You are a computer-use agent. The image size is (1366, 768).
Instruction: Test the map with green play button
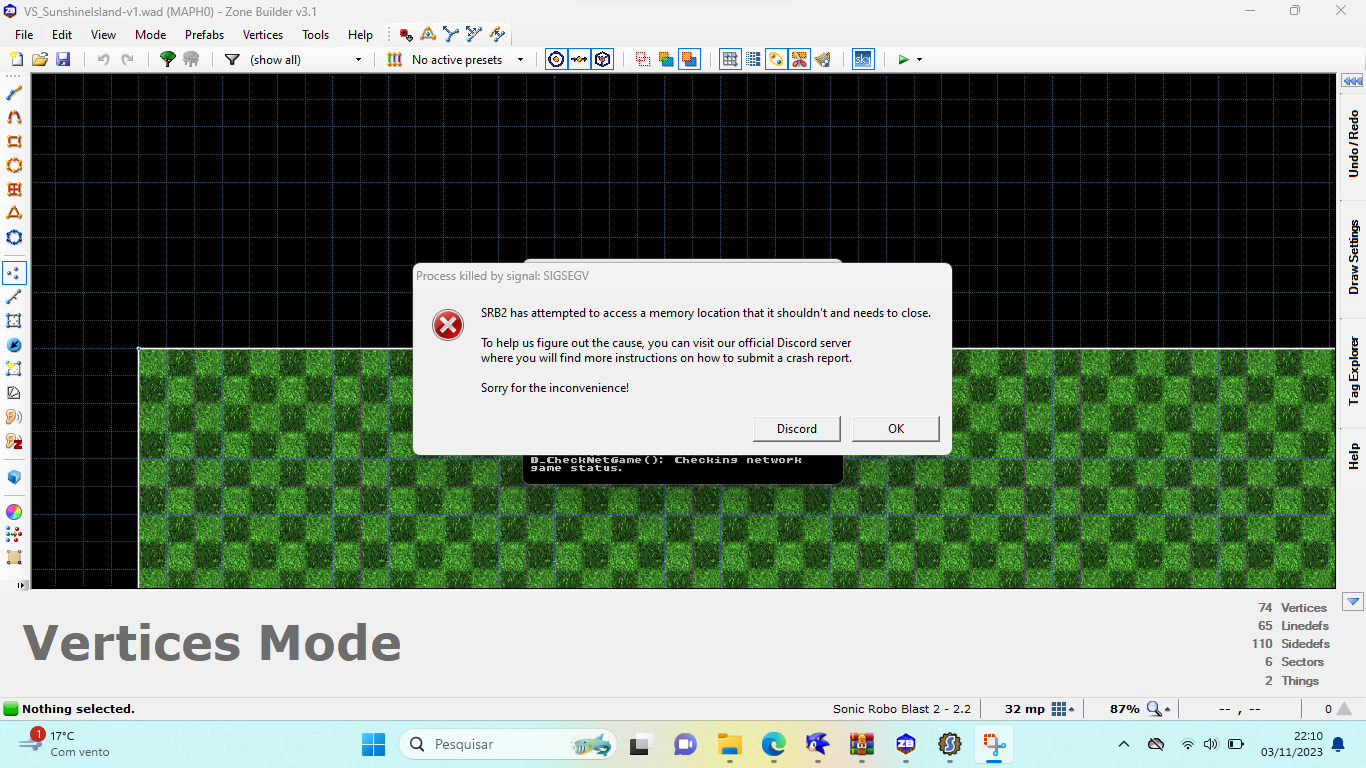[904, 60]
